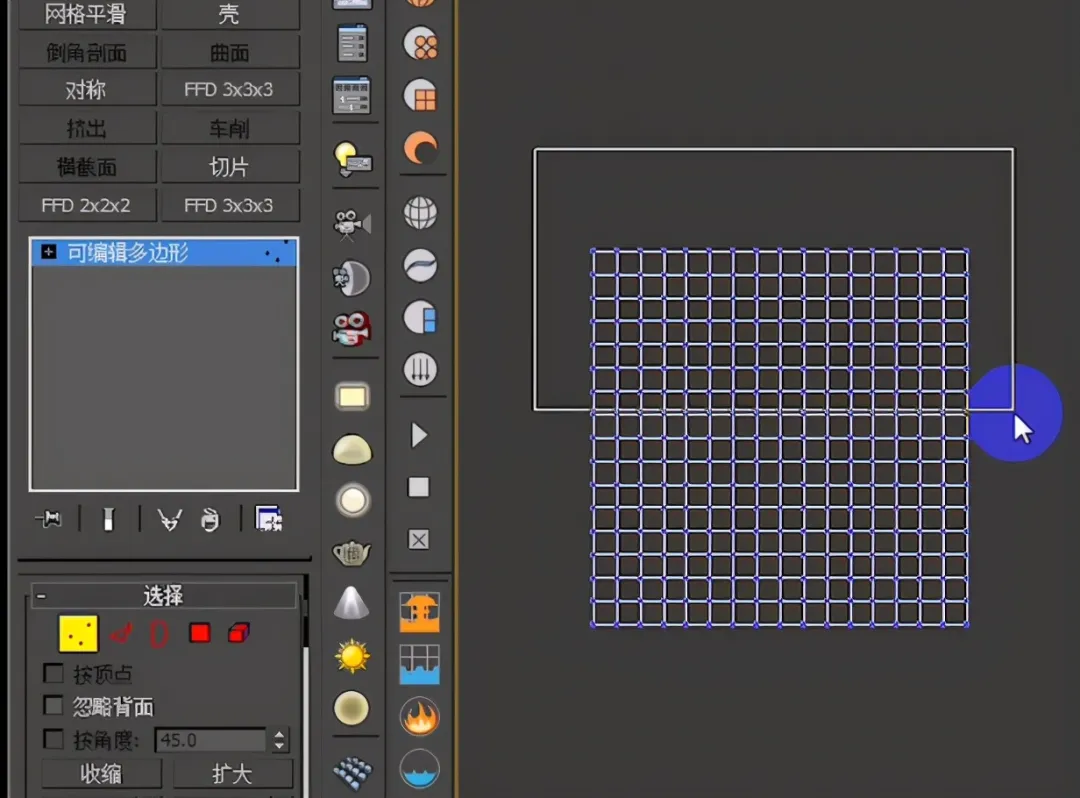Screen dimensions: 1080x798
Task: Select the red Polygon sub-object icon
Action: tap(199, 633)
